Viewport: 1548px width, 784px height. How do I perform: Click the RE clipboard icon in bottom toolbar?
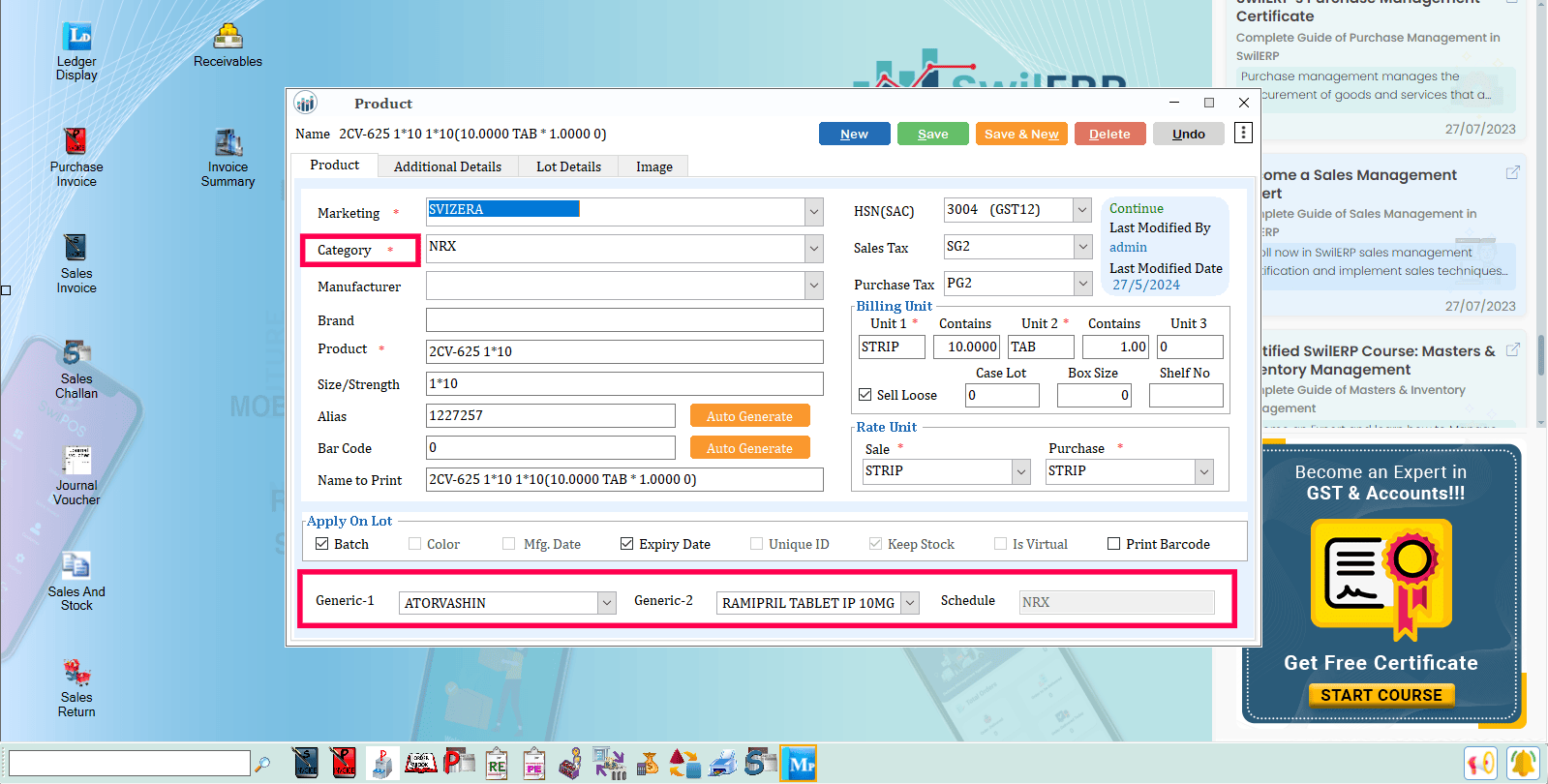[497, 763]
